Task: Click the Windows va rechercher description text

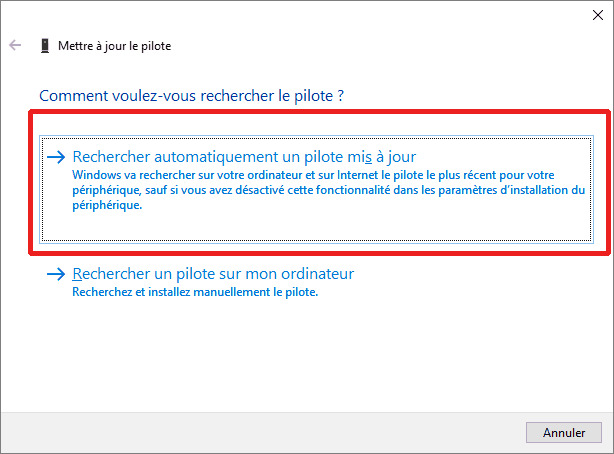Action: coord(328,190)
